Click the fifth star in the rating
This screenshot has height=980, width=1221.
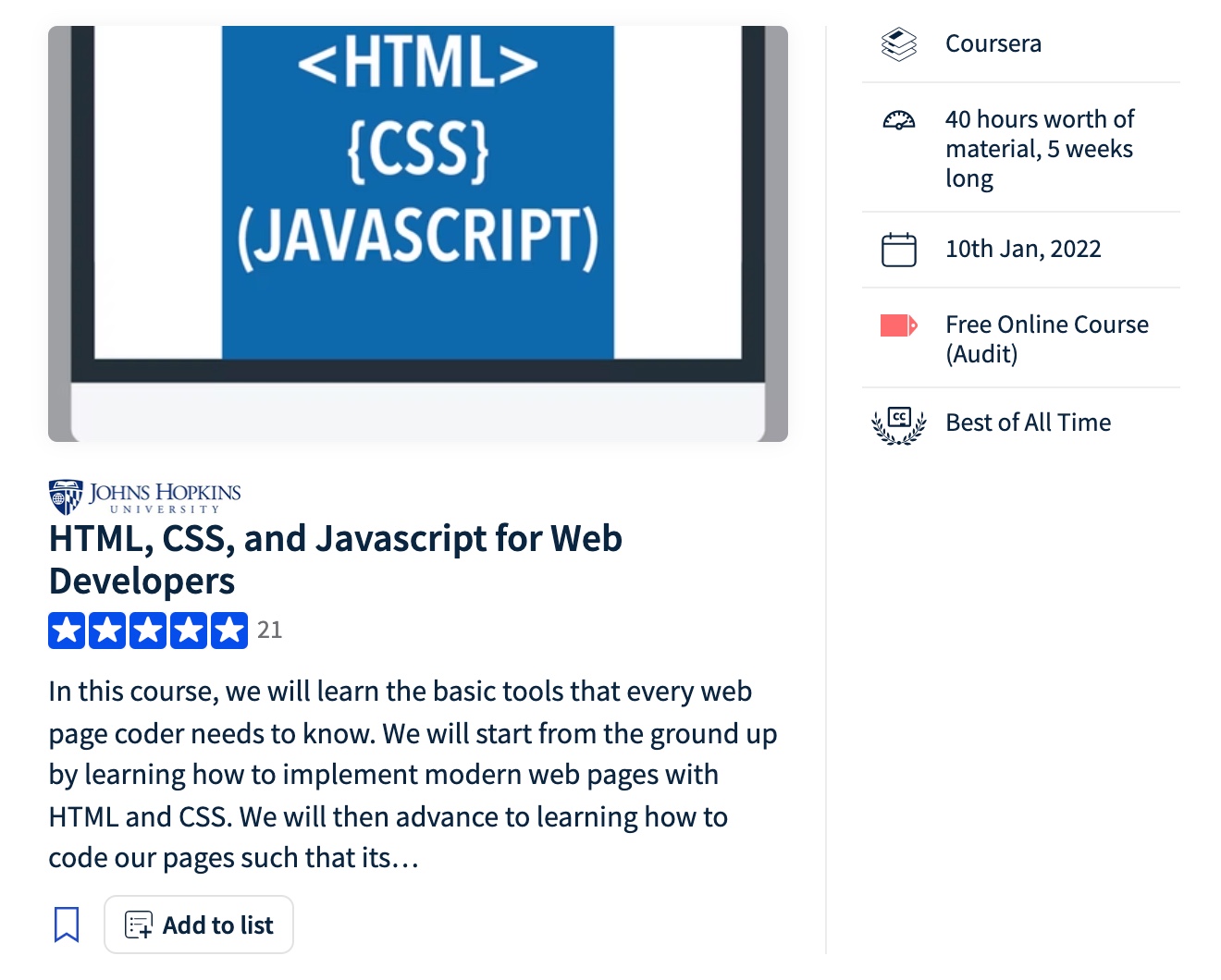pos(229,631)
